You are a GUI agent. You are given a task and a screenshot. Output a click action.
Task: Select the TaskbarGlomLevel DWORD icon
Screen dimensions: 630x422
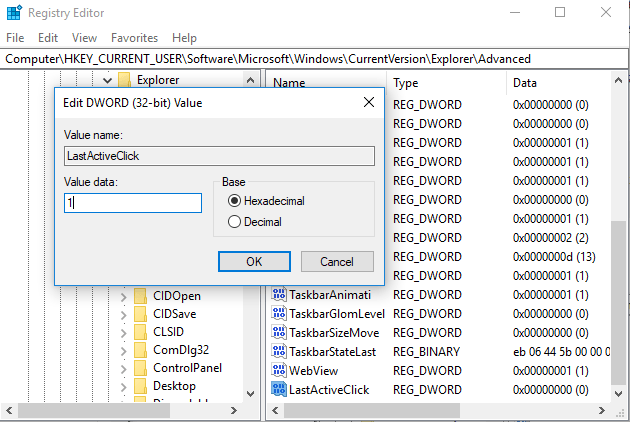click(279, 314)
